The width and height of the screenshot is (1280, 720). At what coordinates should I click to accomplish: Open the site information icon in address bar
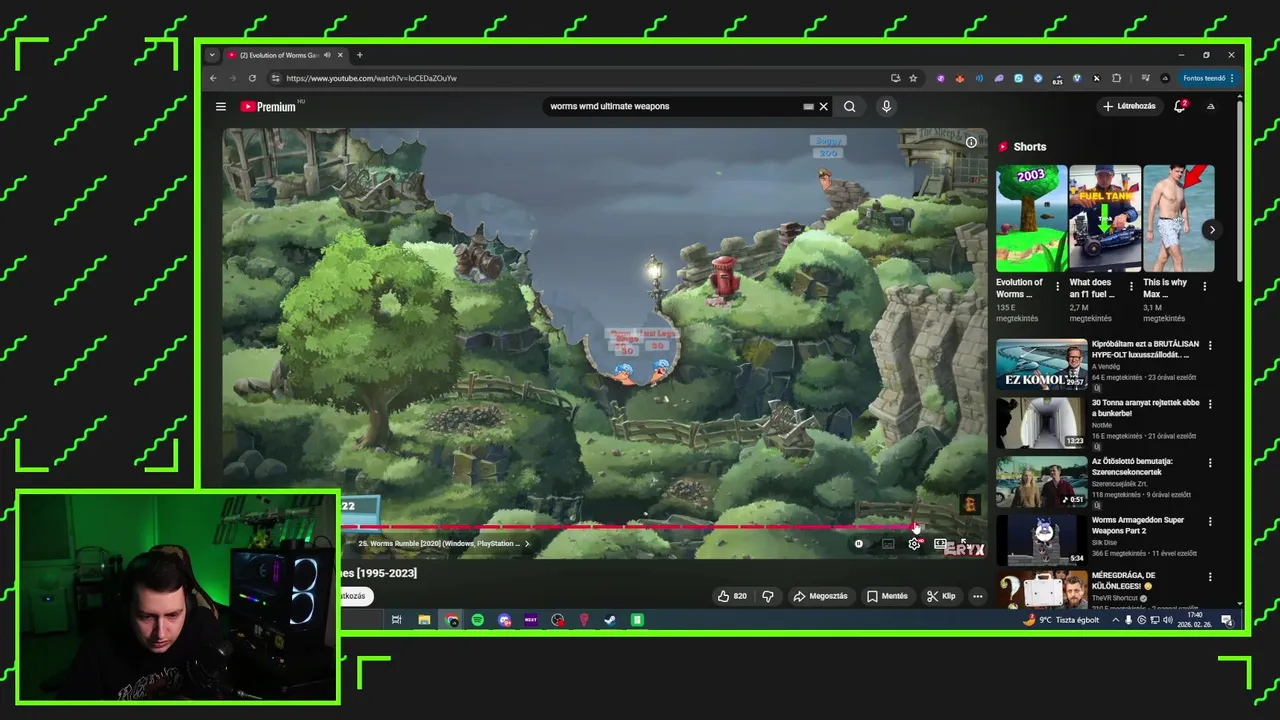pos(276,78)
